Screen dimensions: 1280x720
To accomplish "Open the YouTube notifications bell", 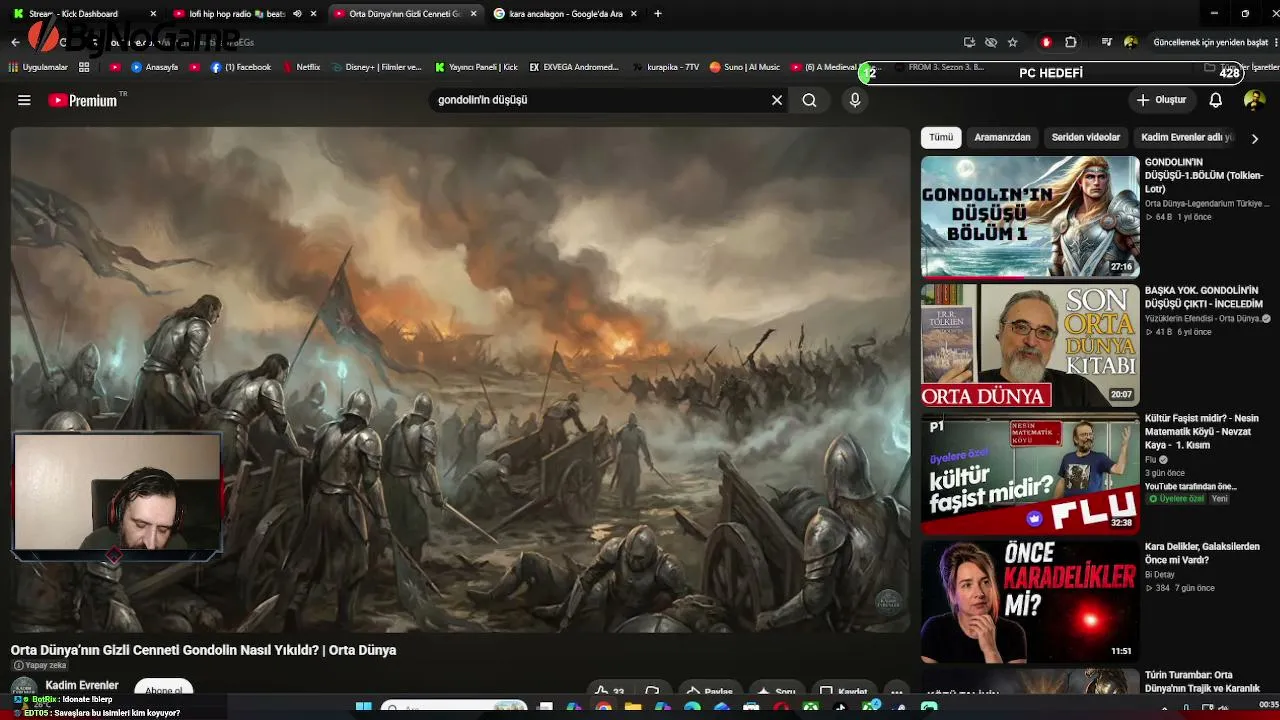I will [1216, 100].
